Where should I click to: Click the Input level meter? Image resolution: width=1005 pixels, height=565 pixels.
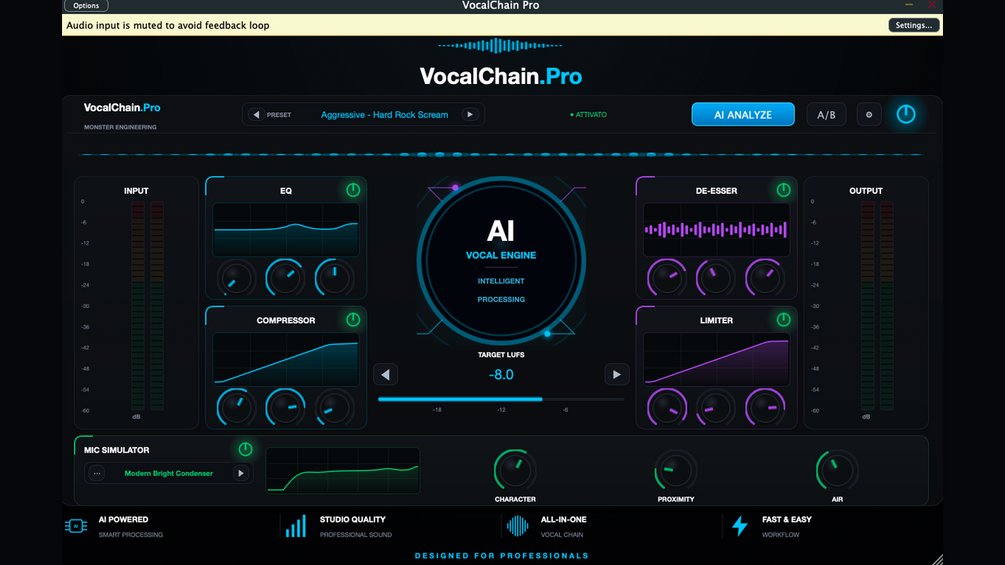point(147,306)
